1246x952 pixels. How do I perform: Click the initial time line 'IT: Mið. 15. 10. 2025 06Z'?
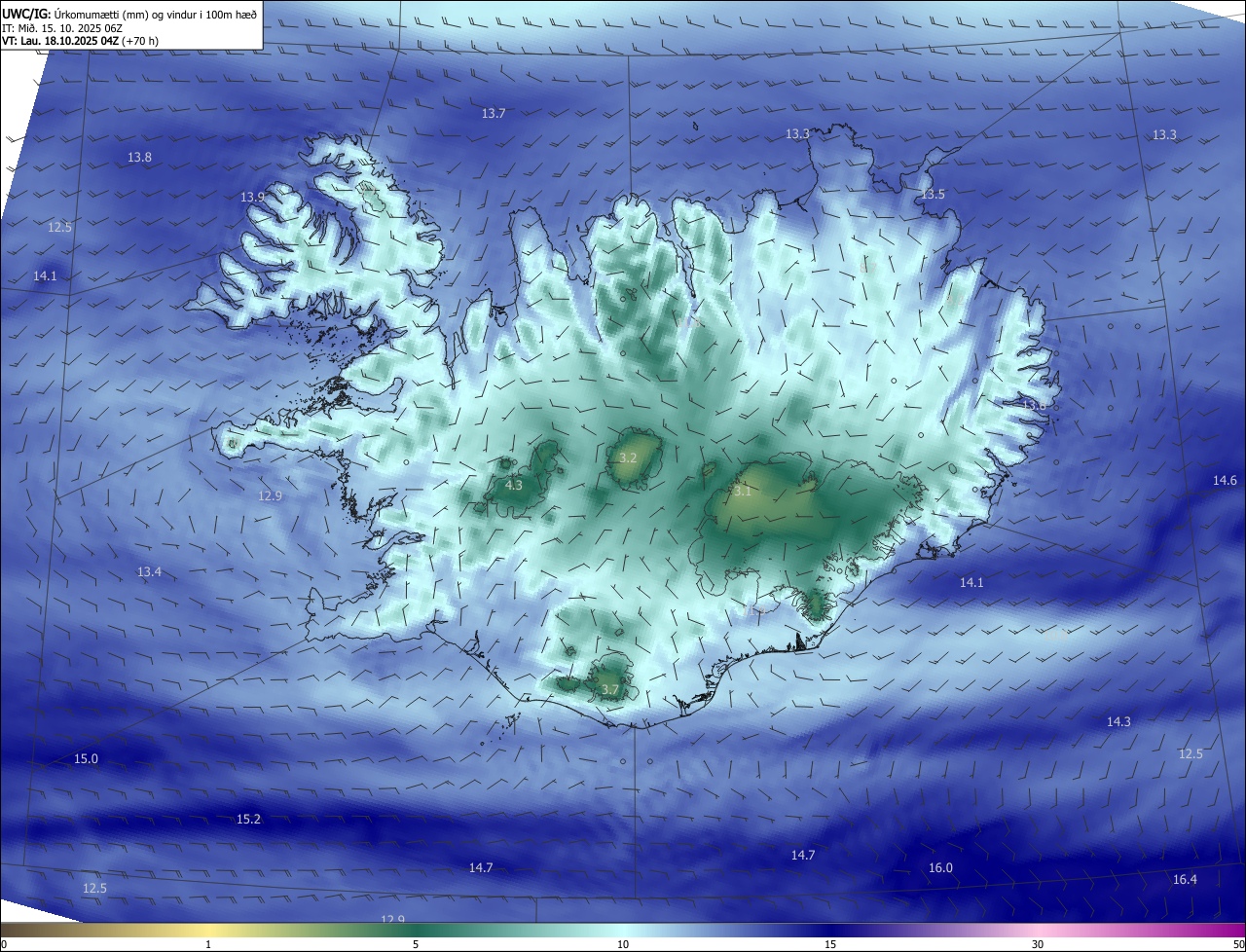tap(62, 27)
